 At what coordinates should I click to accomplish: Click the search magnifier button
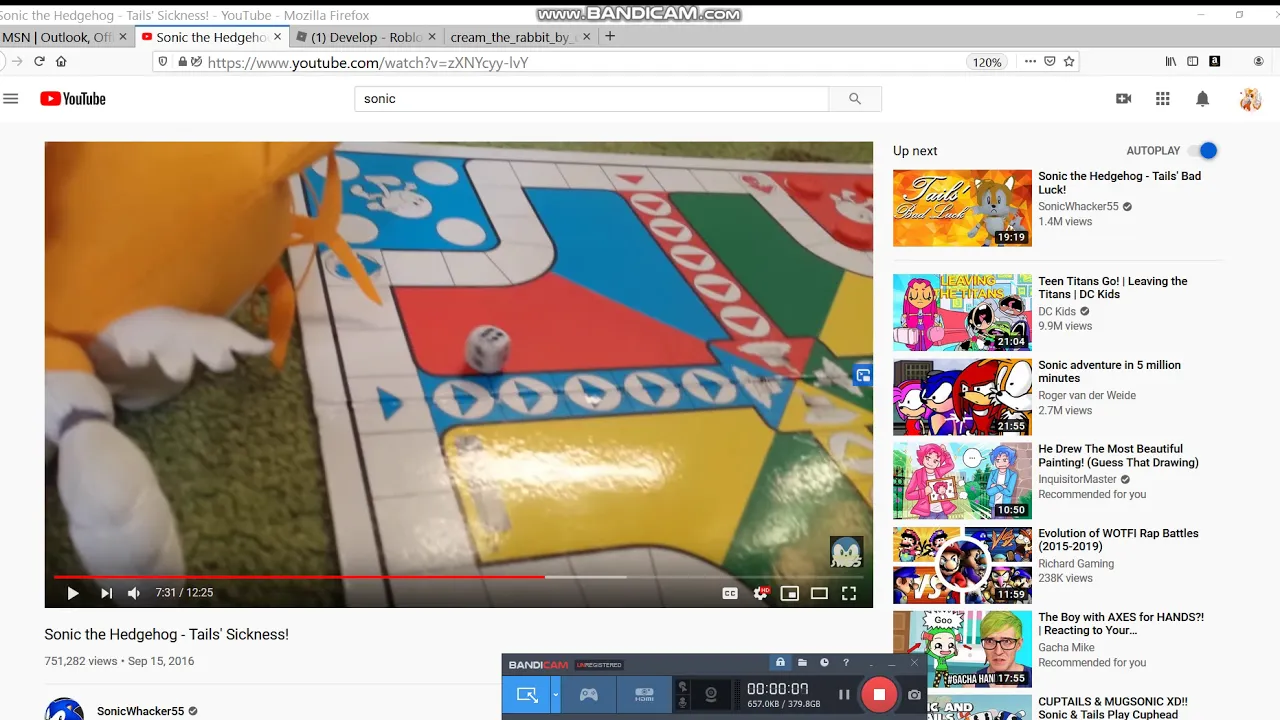click(855, 99)
